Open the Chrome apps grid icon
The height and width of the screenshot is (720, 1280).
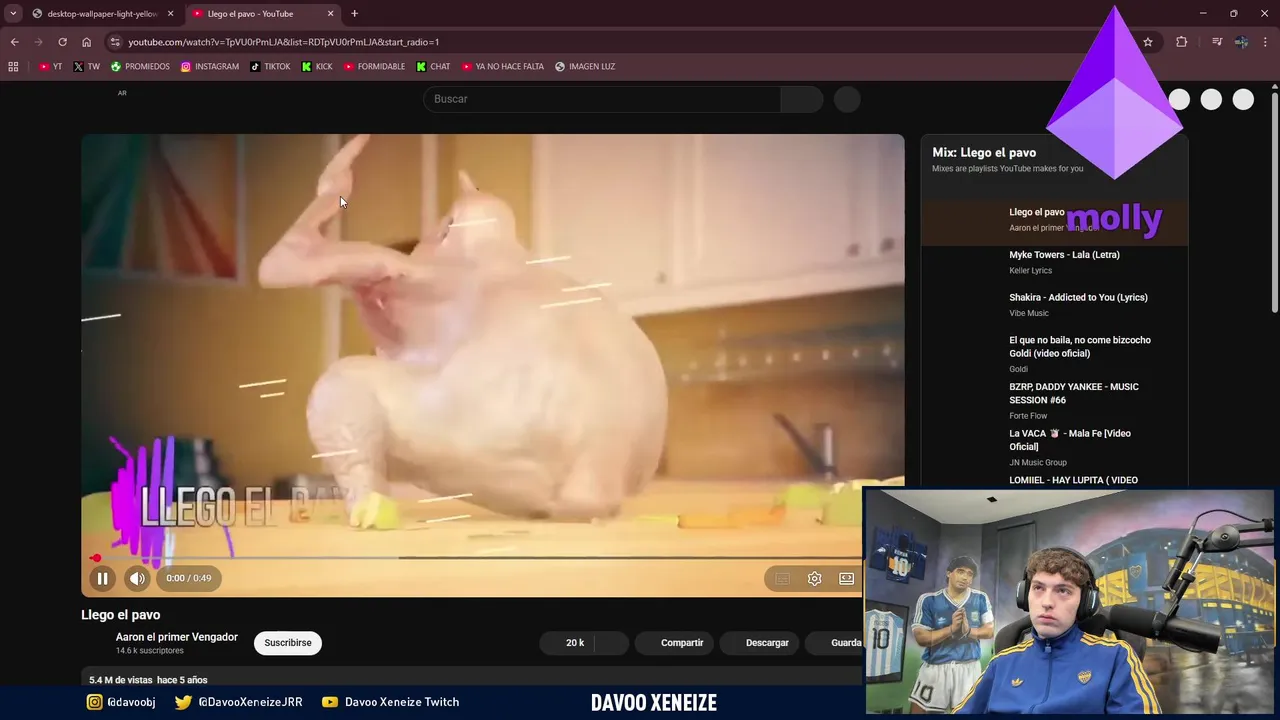tap(13, 67)
